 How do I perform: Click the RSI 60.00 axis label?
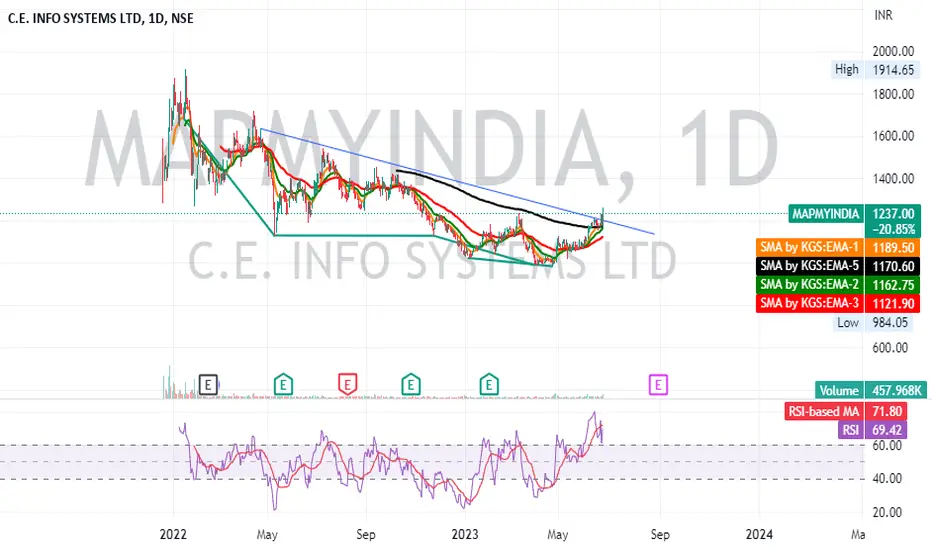[x=887, y=446]
